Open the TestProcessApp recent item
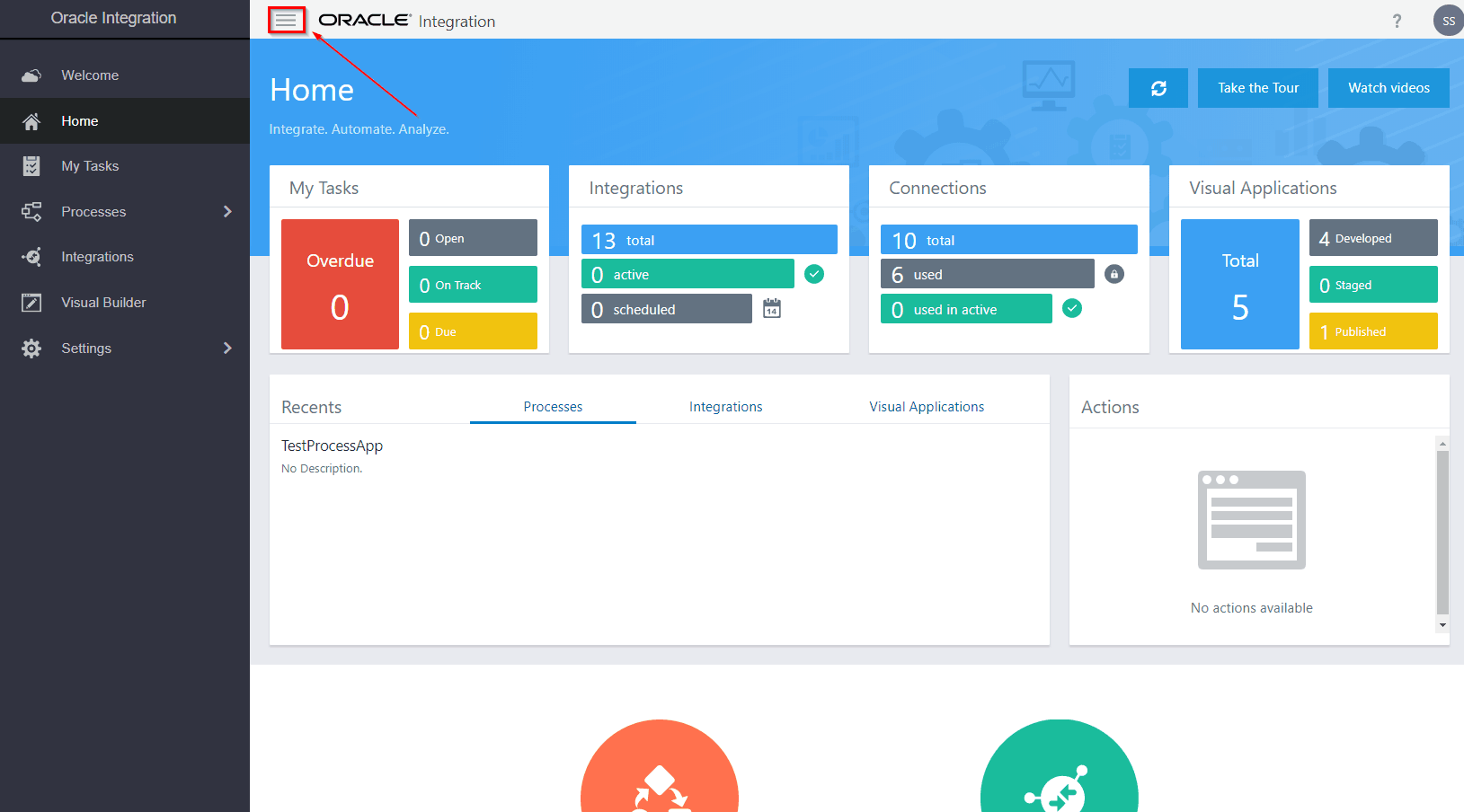 pyautogui.click(x=332, y=446)
